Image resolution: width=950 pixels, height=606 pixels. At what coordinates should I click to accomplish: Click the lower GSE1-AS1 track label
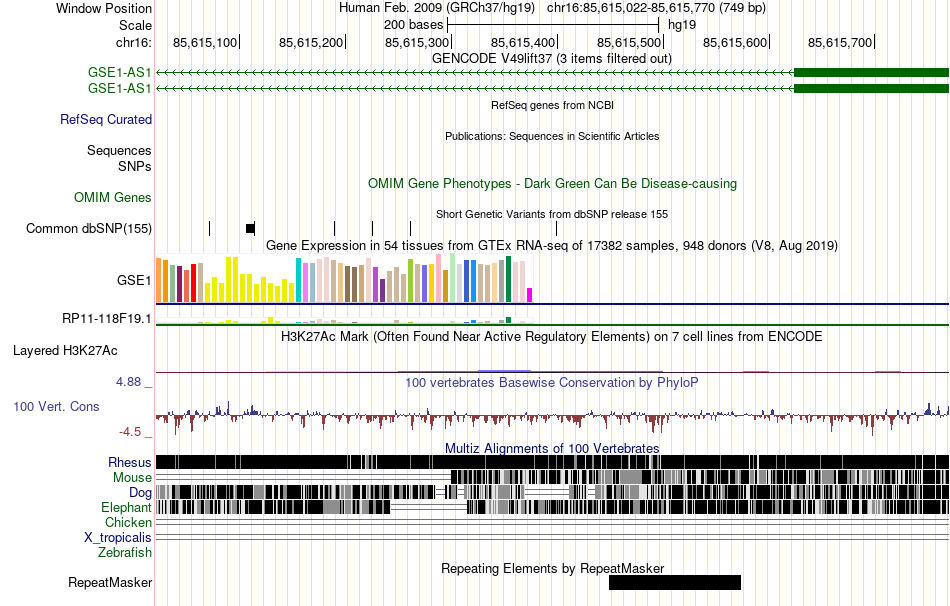pos(119,88)
